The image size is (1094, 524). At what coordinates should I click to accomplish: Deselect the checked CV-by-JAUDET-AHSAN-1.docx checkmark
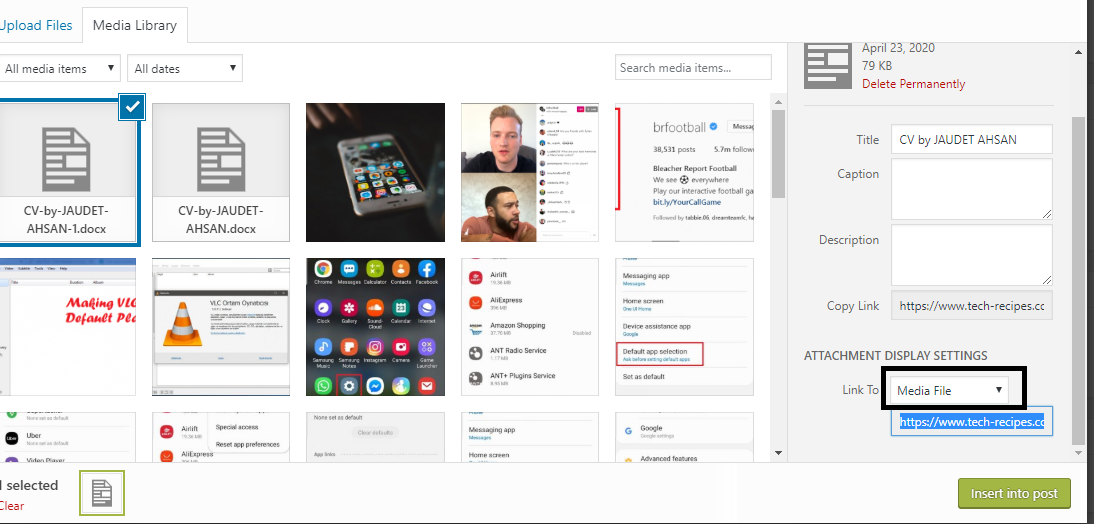tap(133, 107)
